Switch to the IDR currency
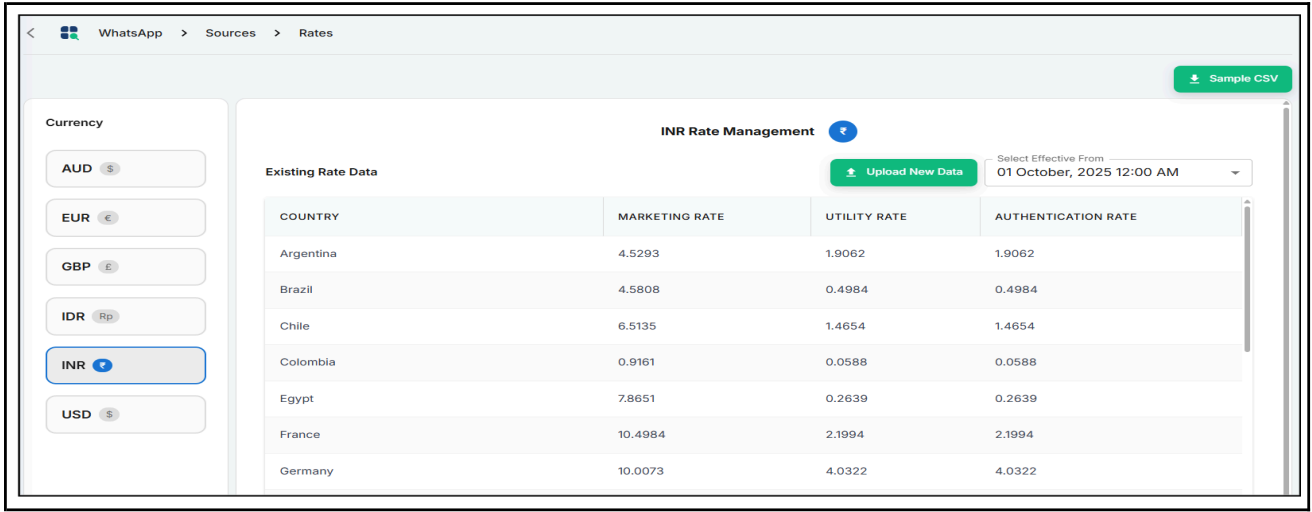 126,316
